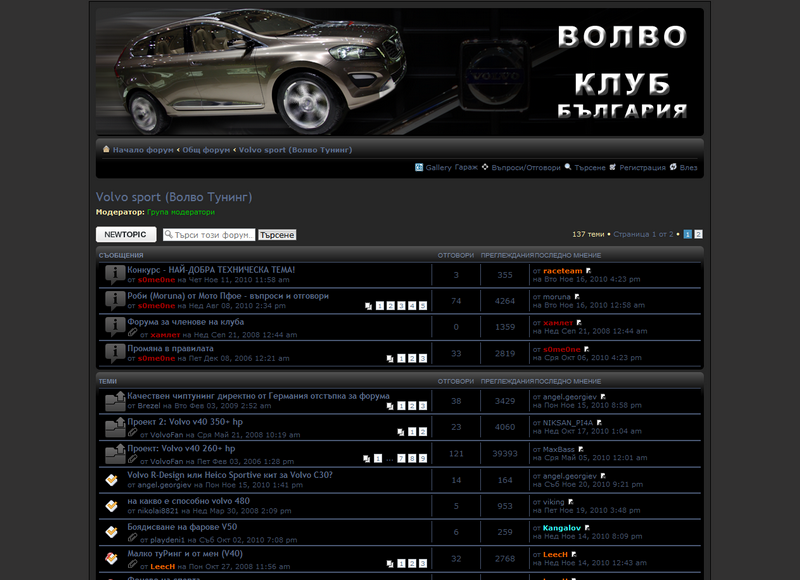Image resolution: width=800 pixels, height=580 pixels.
Task: Jump to latest post in Промяна в правилата
Action: [587, 349]
